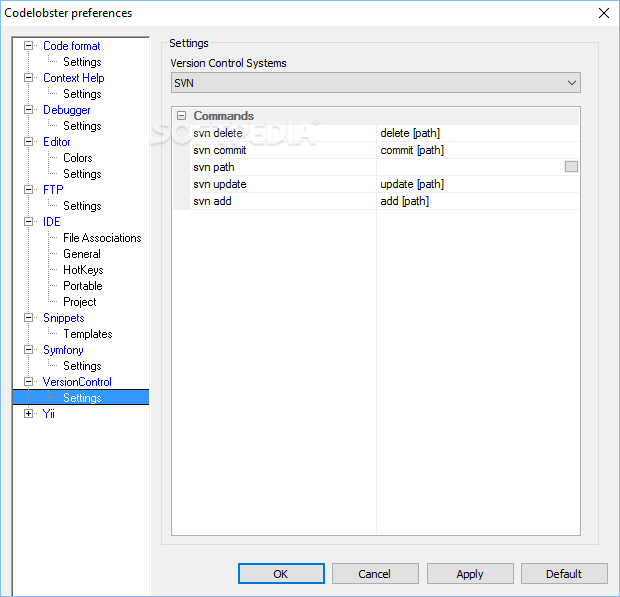Click the Default button
This screenshot has width=620, height=597.
pos(564,574)
